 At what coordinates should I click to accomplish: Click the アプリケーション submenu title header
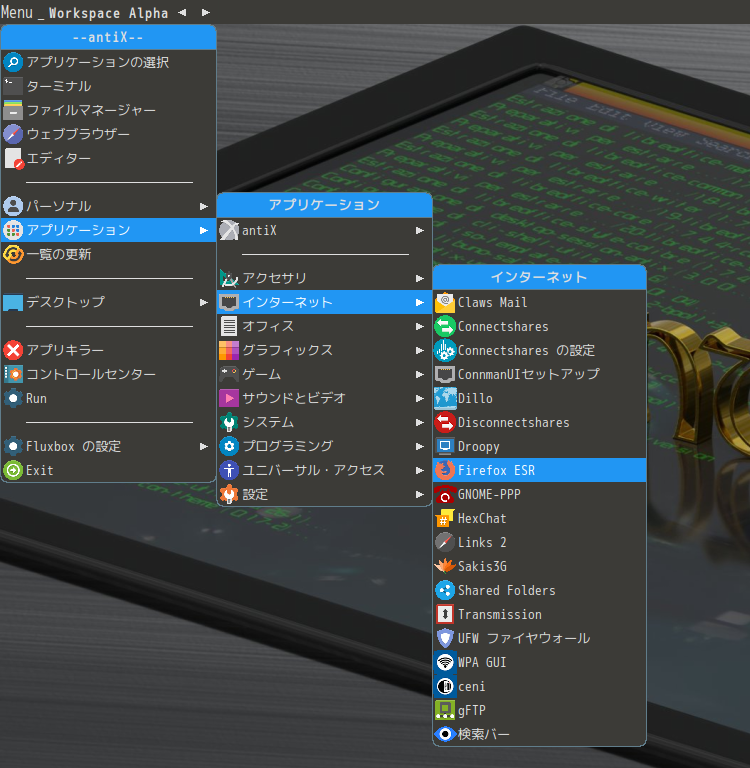324,205
